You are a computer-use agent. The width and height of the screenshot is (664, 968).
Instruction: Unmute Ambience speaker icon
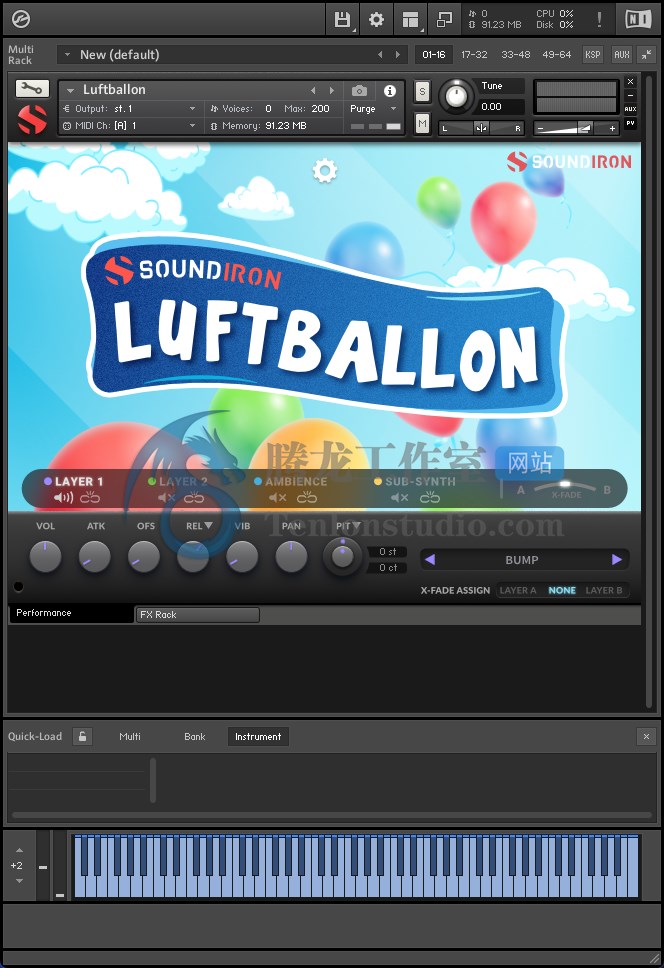coord(277,497)
